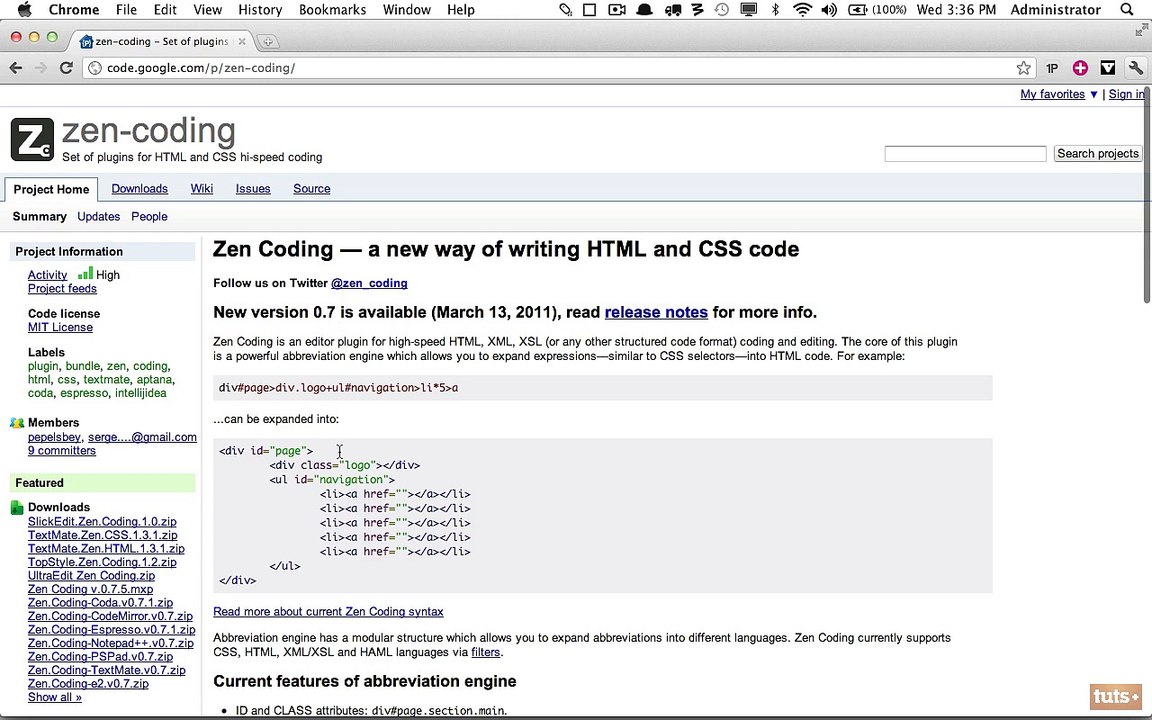Click the Wi-Fi menu bar icon
Viewport: 1152px width, 720px height.
click(802, 10)
